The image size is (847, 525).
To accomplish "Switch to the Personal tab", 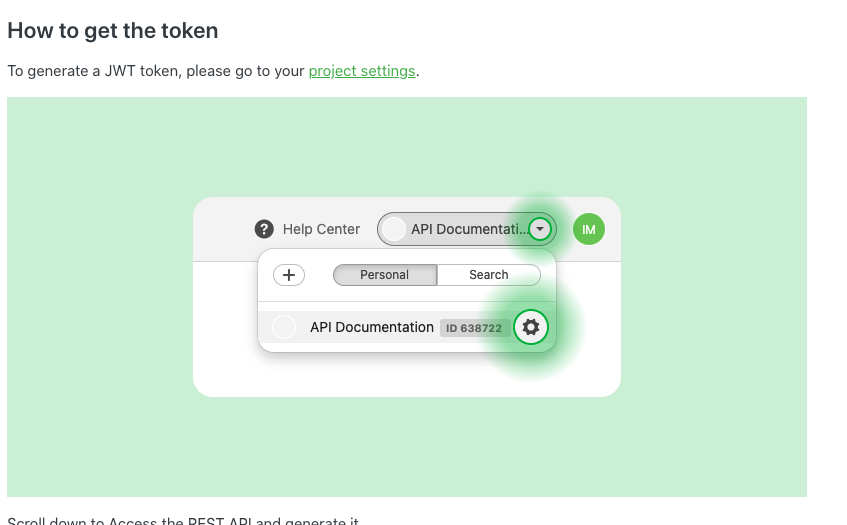I will 385,275.
